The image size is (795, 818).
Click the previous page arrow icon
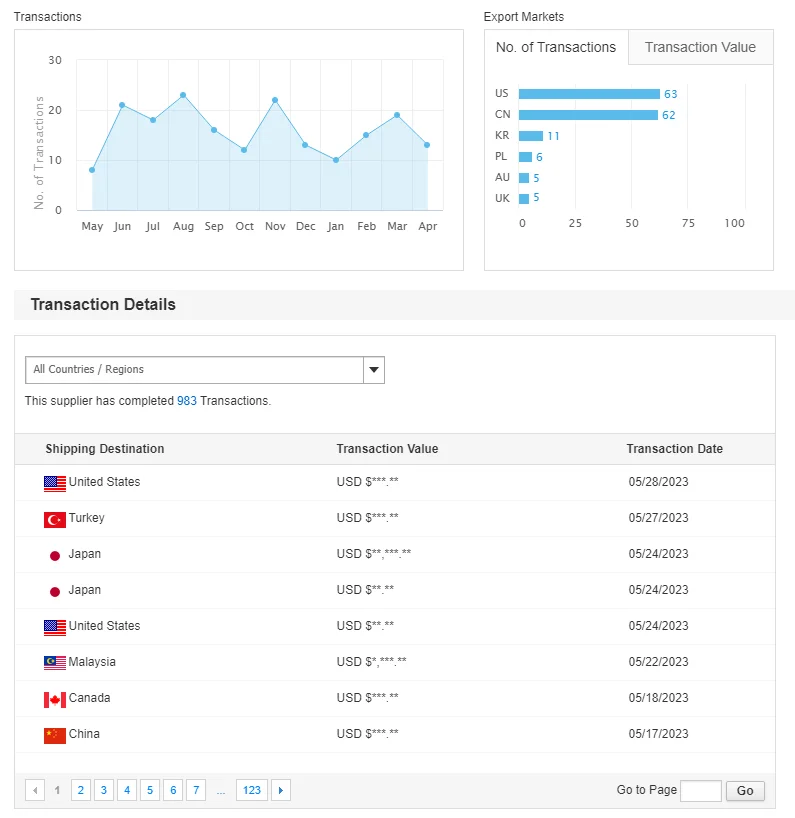click(x=35, y=791)
